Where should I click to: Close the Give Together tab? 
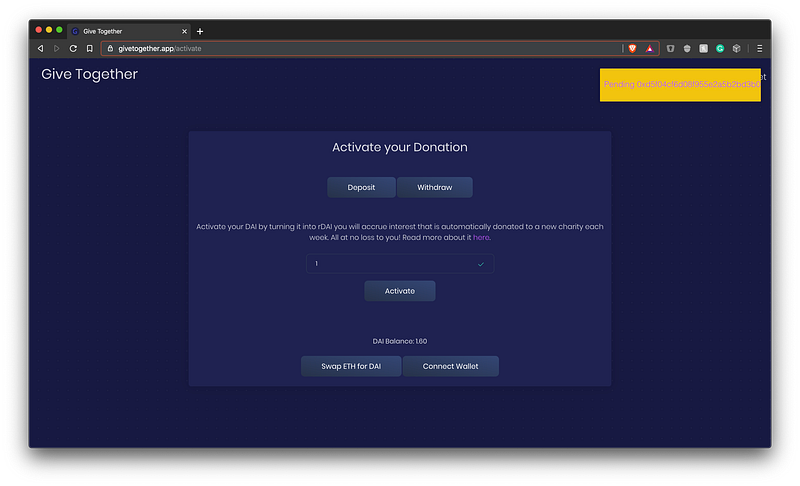tap(184, 31)
